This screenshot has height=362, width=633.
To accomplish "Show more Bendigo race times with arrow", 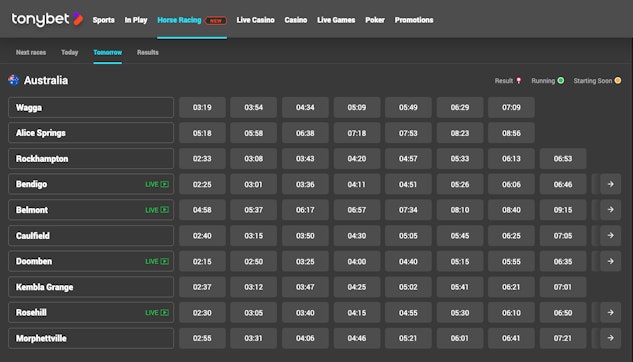I will 610,184.
